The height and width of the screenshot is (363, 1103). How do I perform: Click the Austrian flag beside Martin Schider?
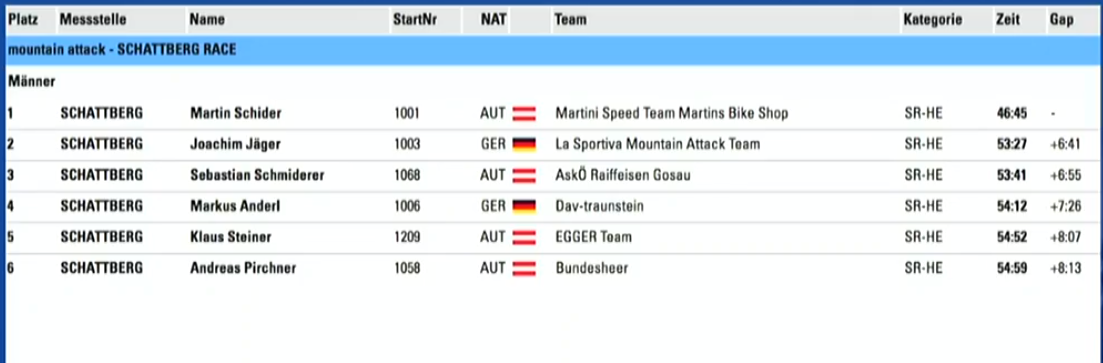click(x=524, y=113)
